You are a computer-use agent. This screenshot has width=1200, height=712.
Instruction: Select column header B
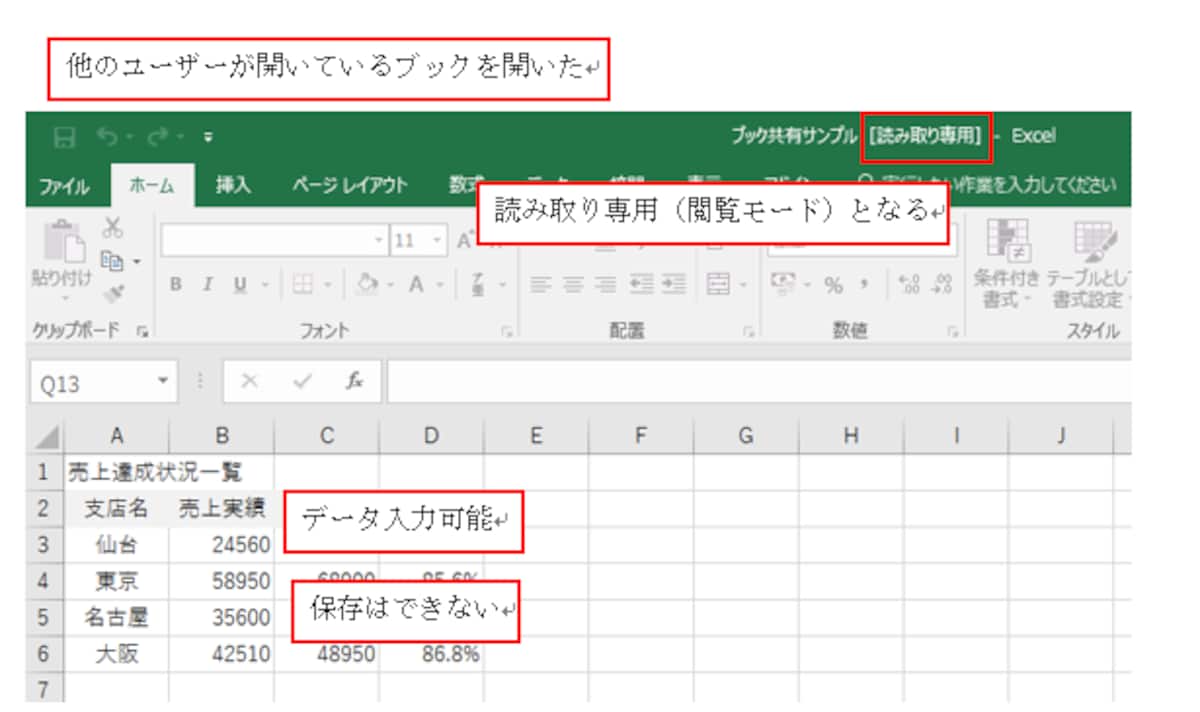coord(222,436)
